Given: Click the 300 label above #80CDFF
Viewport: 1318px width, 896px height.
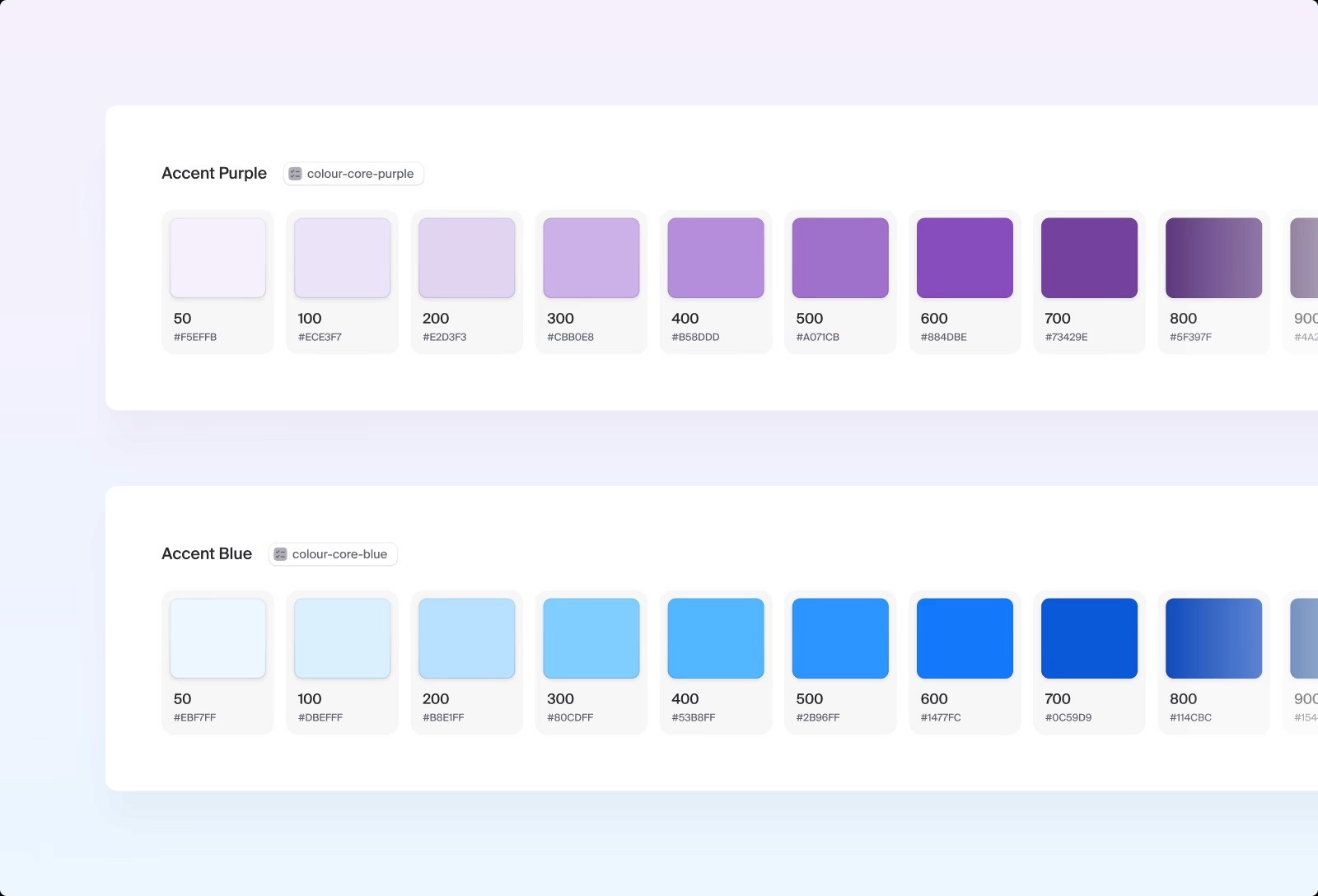Looking at the screenshot, I should tap(560, 698).
